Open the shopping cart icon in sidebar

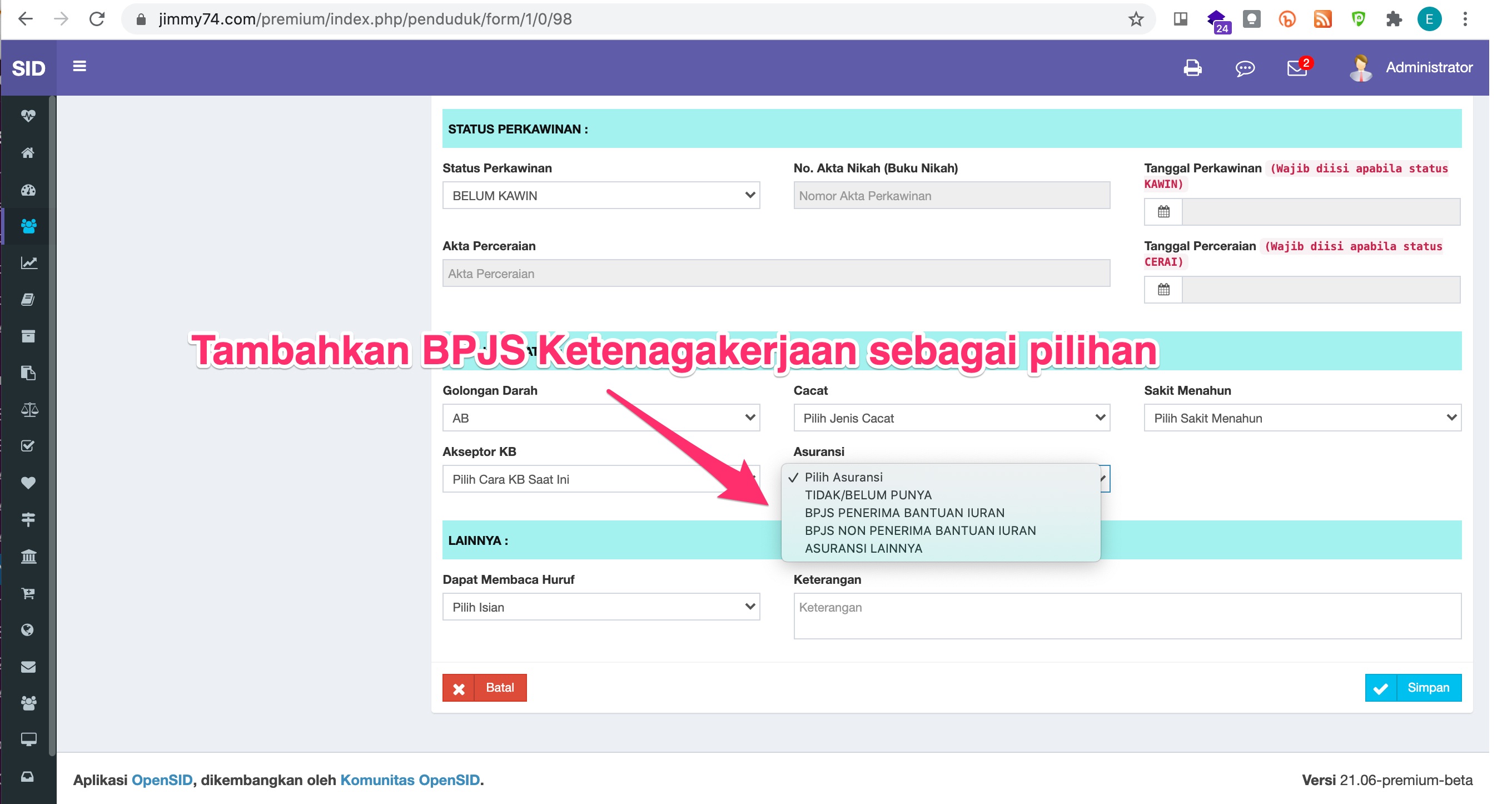[28, 593]
